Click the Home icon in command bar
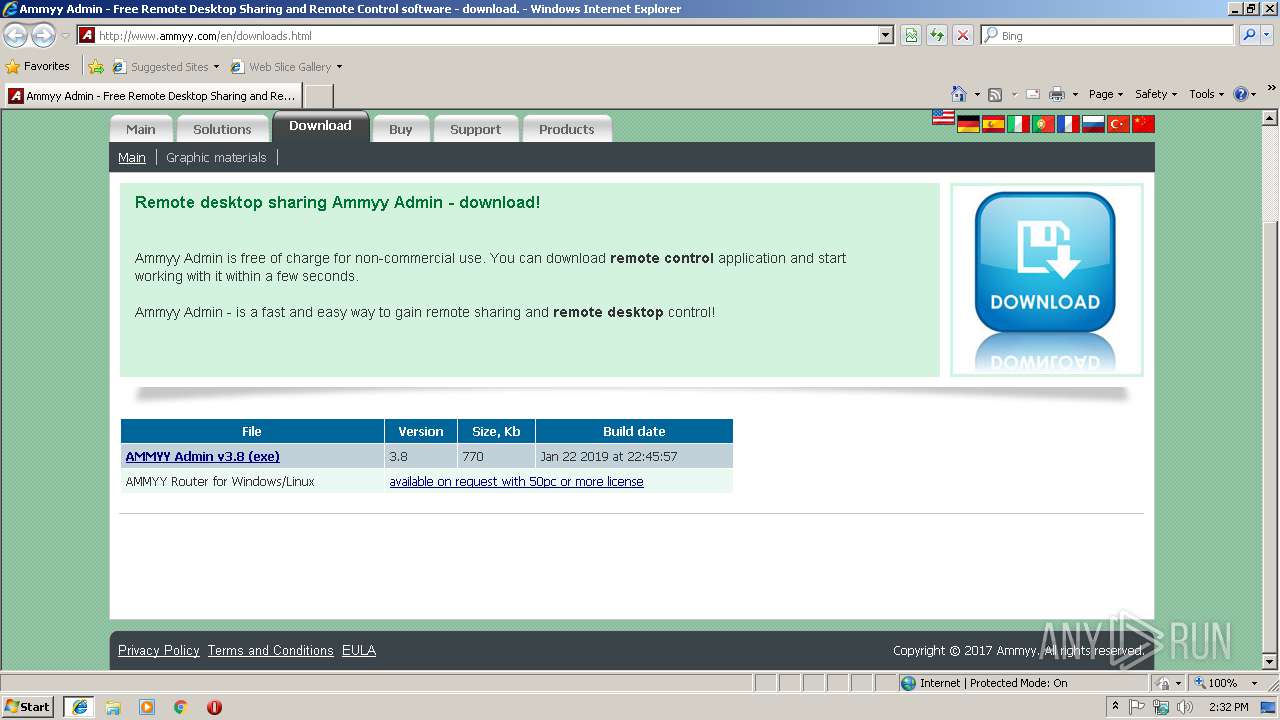Screen dimensions: 1280x720 [x=959, y=94]
